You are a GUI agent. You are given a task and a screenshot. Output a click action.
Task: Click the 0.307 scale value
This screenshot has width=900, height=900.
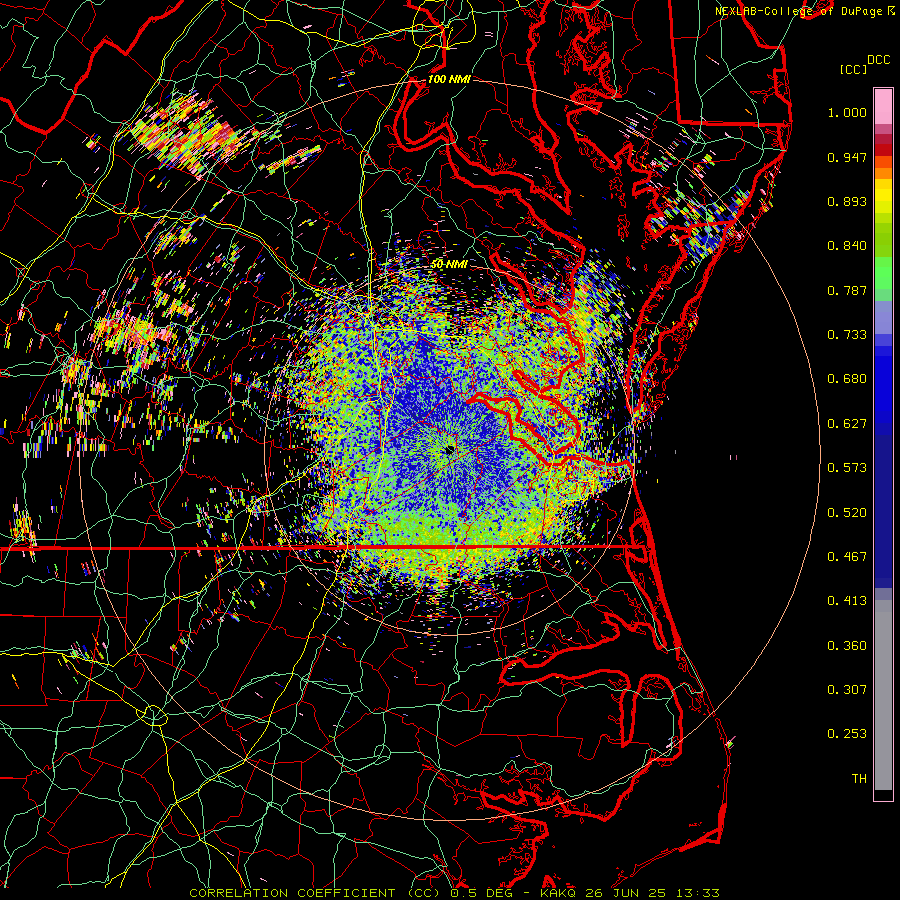(x=847, y=690)
